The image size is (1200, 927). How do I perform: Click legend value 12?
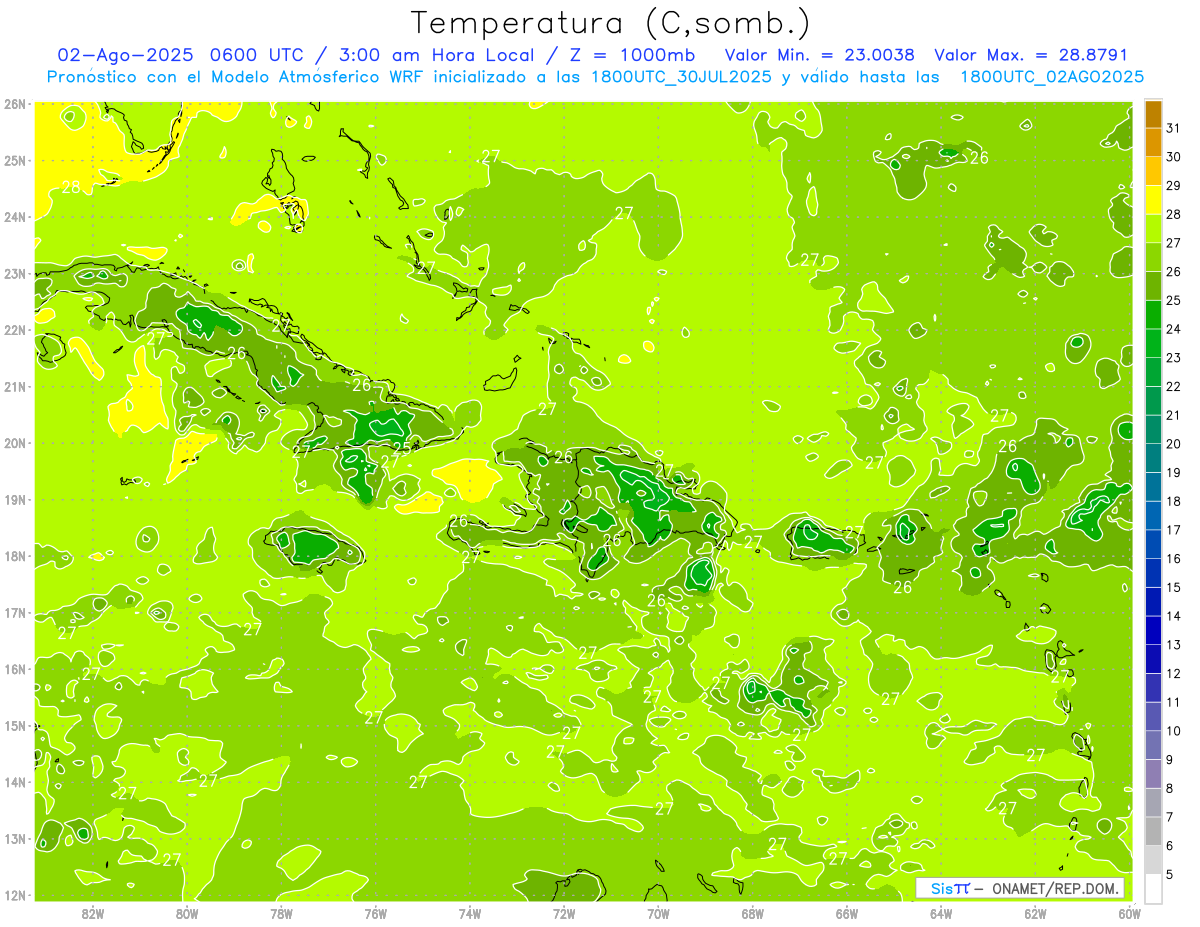pyautogui.click(x=1173, y=673)
